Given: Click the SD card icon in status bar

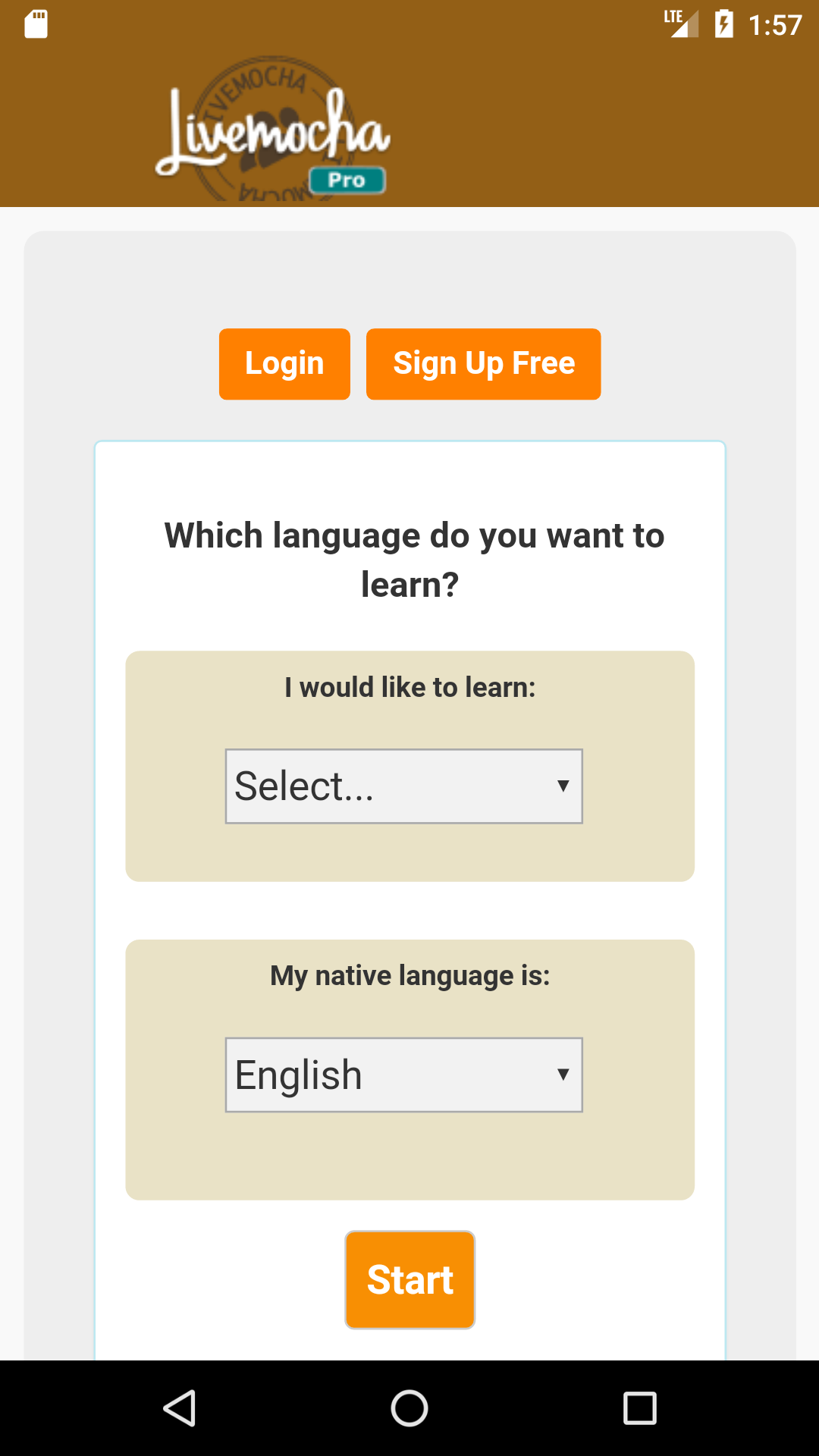Looking at the screenshot, I should [34, 25].
